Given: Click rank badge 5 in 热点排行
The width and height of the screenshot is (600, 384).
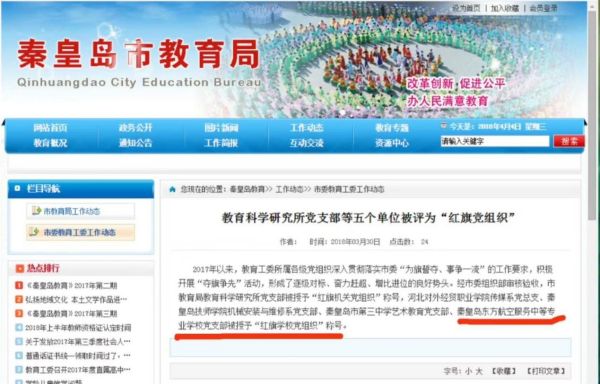Looking at the screenshot, I should click(19, 342).
